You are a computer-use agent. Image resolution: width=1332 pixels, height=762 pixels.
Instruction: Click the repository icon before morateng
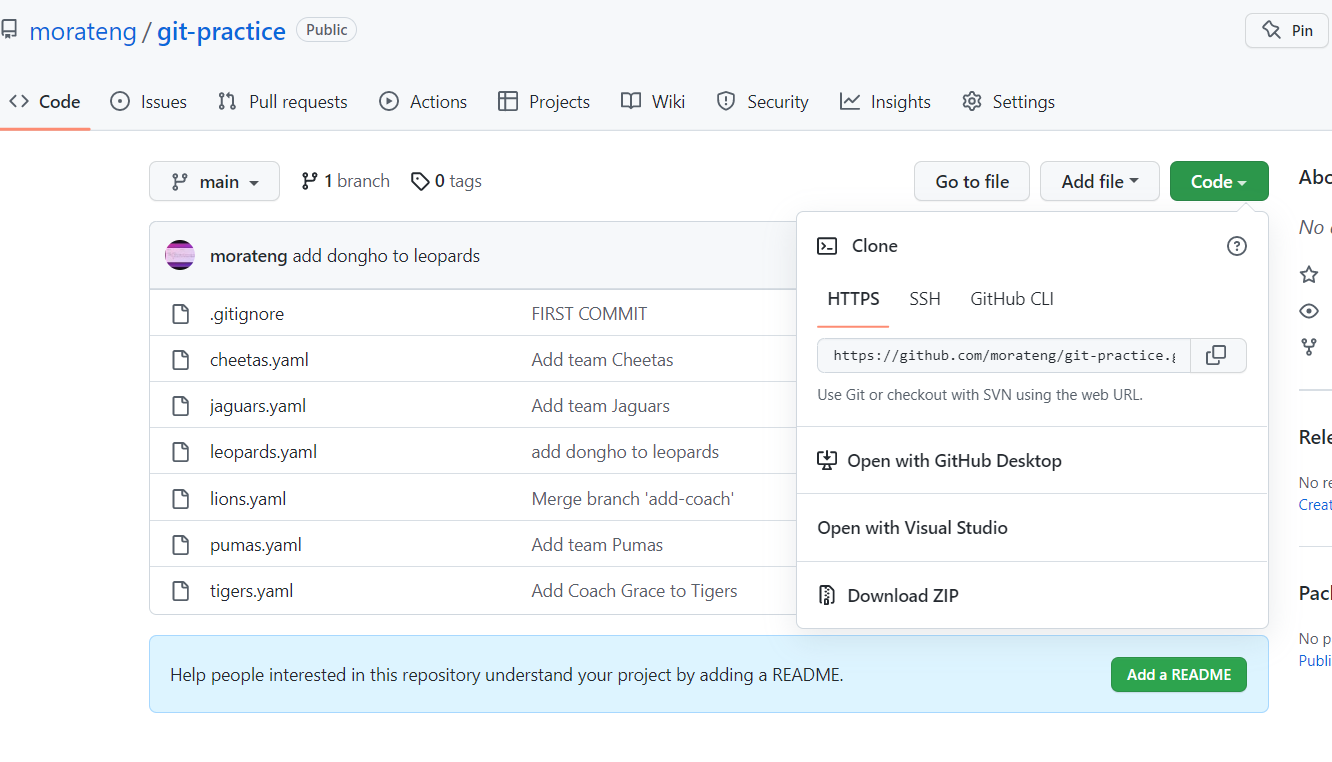(9, 30)
